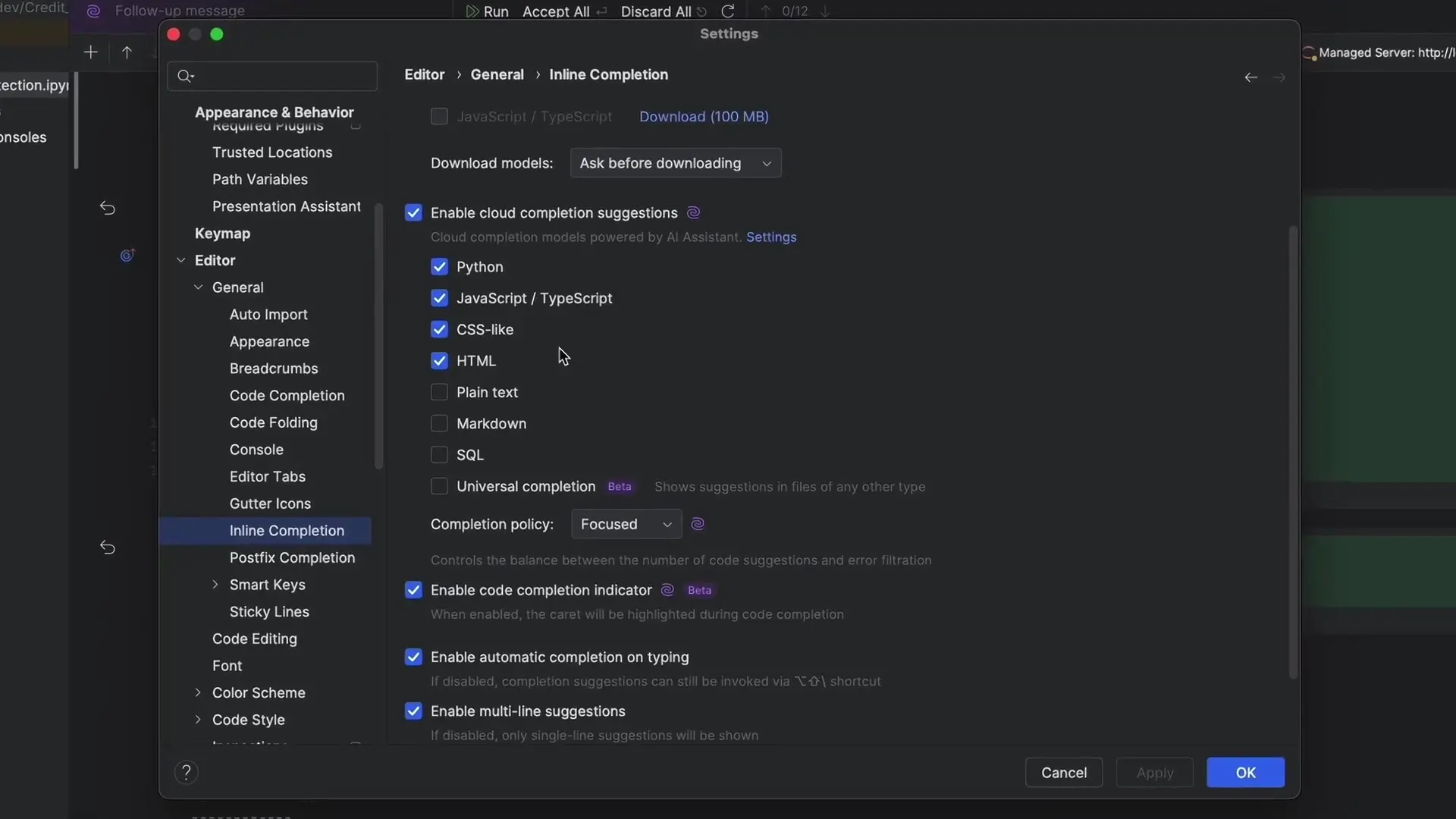
Task: Click the settings search input field
Action: tap(272, 76)
